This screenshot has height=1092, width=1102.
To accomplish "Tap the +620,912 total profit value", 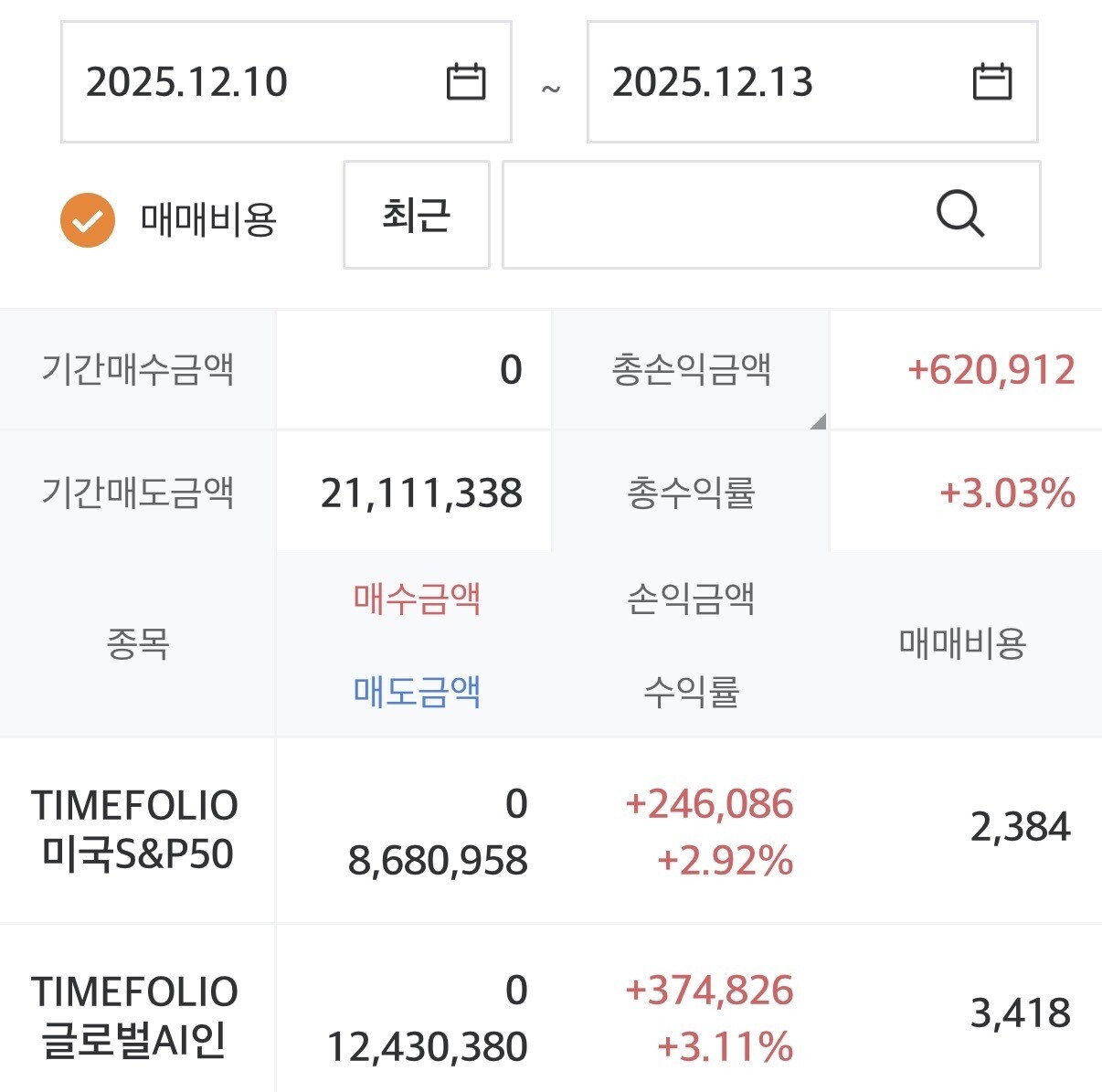I will (991, 370).
